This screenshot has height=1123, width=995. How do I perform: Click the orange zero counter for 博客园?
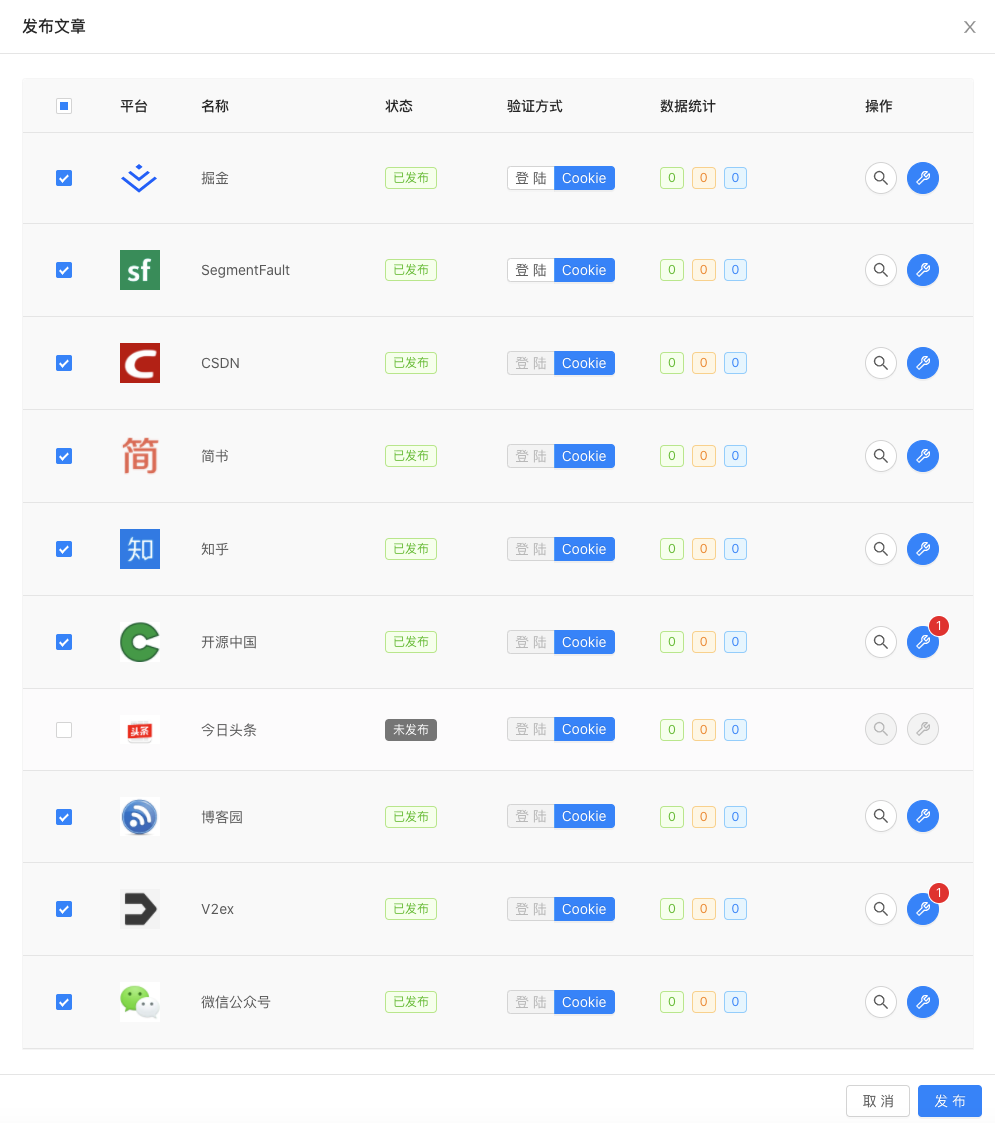[x=703, y=816]
